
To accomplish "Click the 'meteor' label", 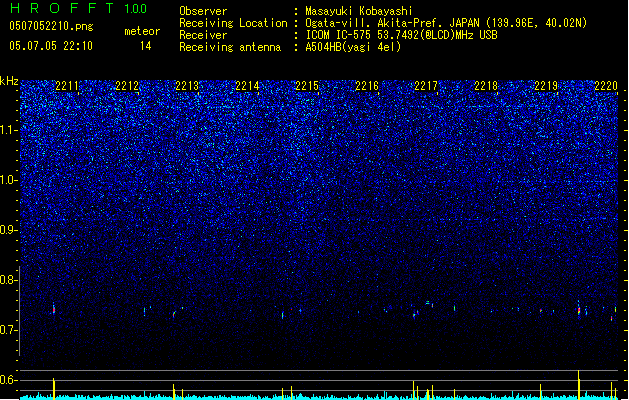I will [x=142, y=31].
